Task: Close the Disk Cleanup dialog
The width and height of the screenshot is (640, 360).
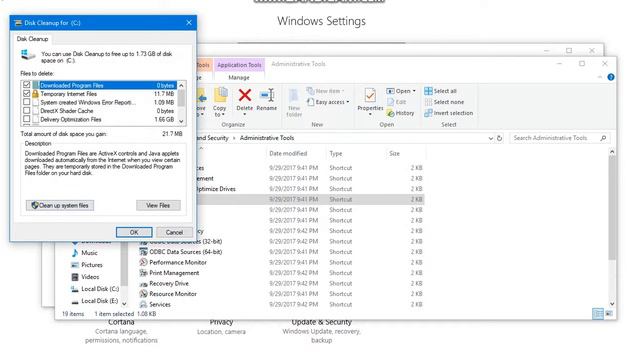Action: coord(189,23)
